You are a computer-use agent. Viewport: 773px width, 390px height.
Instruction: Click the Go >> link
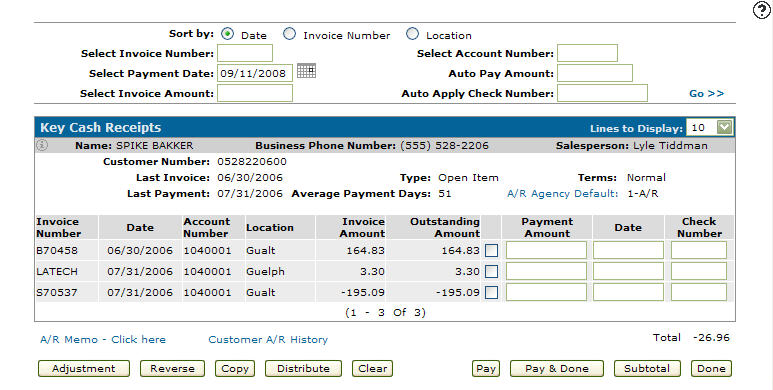pos(706,94)
